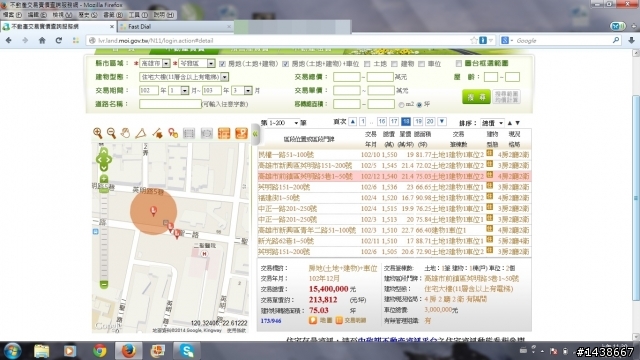The height and width of the screenshot is (360, 640).
Task: Choose the triangle measure tool above map
Action: pyautogui.click(x=141, y=133)
